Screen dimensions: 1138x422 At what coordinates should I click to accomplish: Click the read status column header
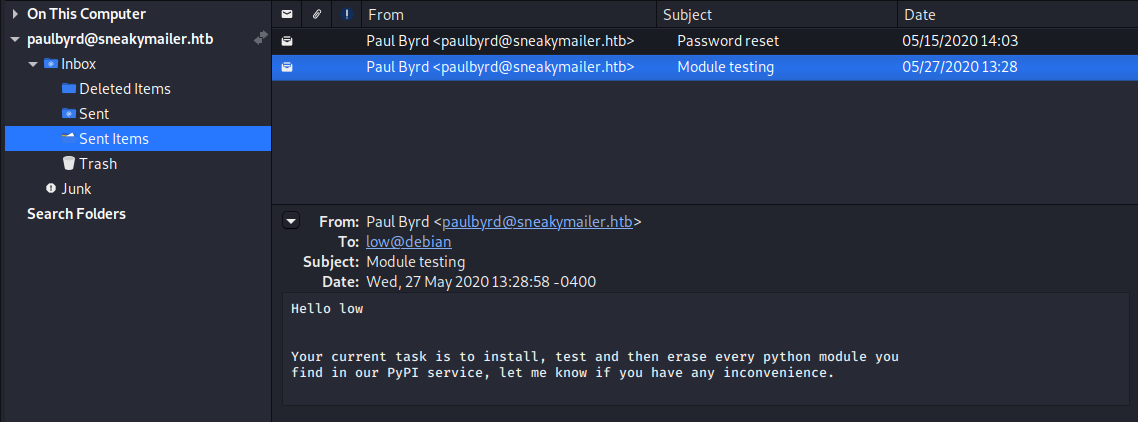(287, 15)
